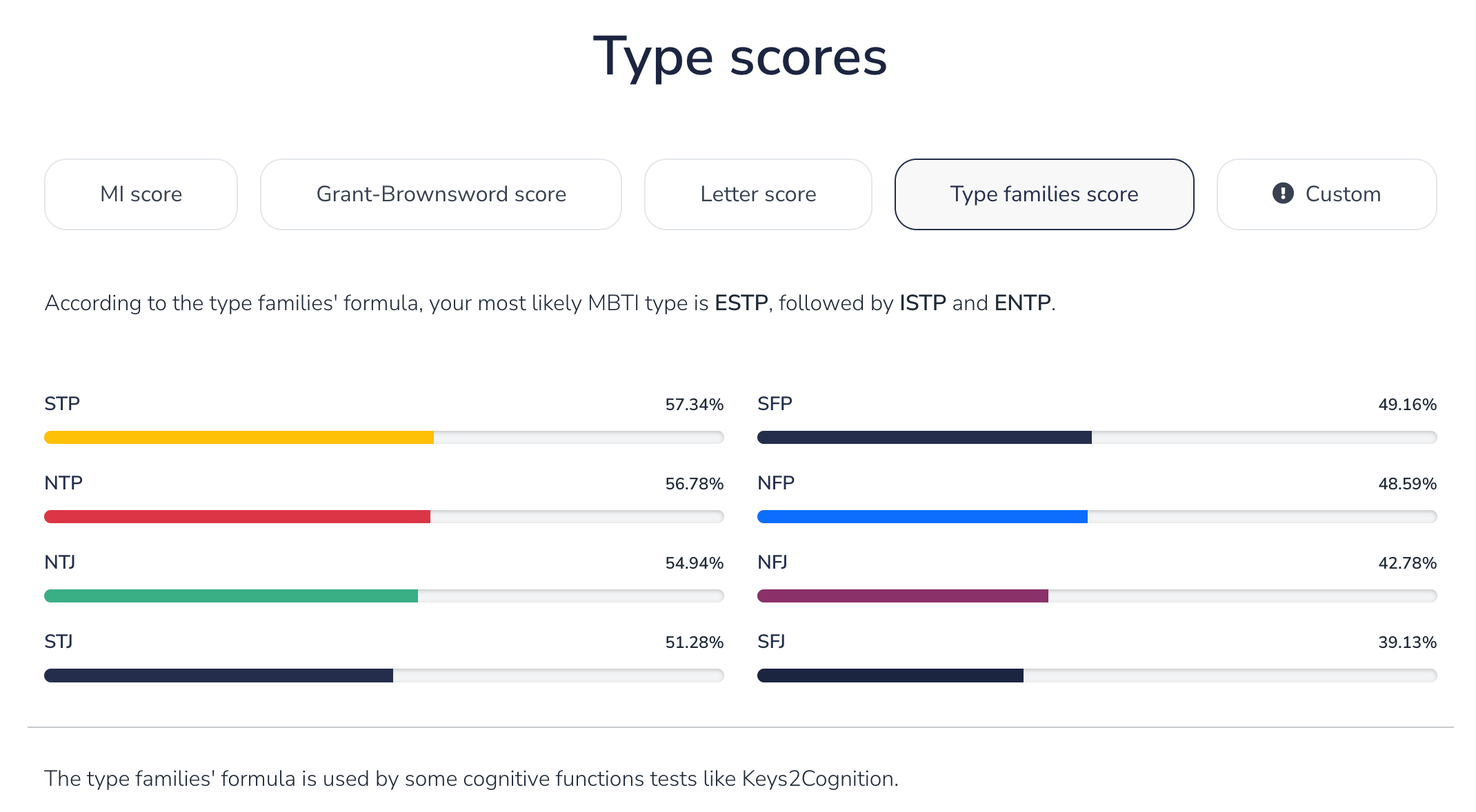
Task: Click the Type families score tab
Action: [1044, 194]
